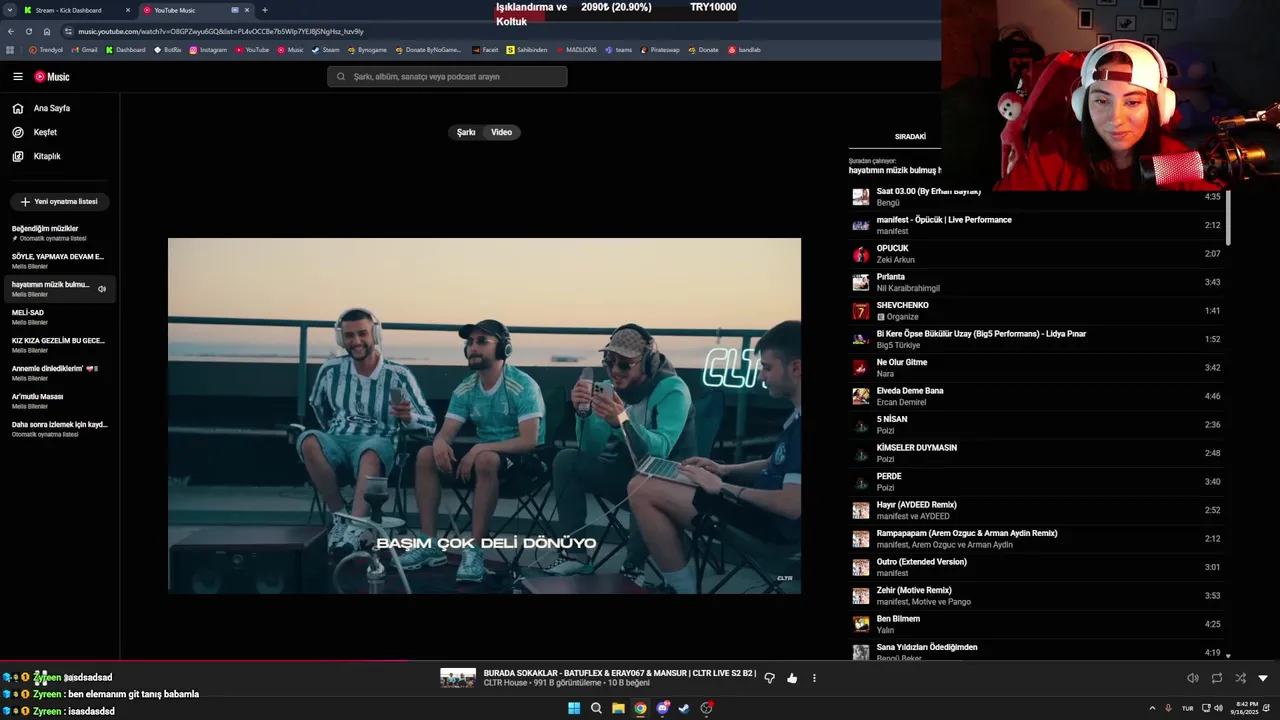Play PERDE by Poizi
Screen dimensions: 1280x720
pos(1036,482)
